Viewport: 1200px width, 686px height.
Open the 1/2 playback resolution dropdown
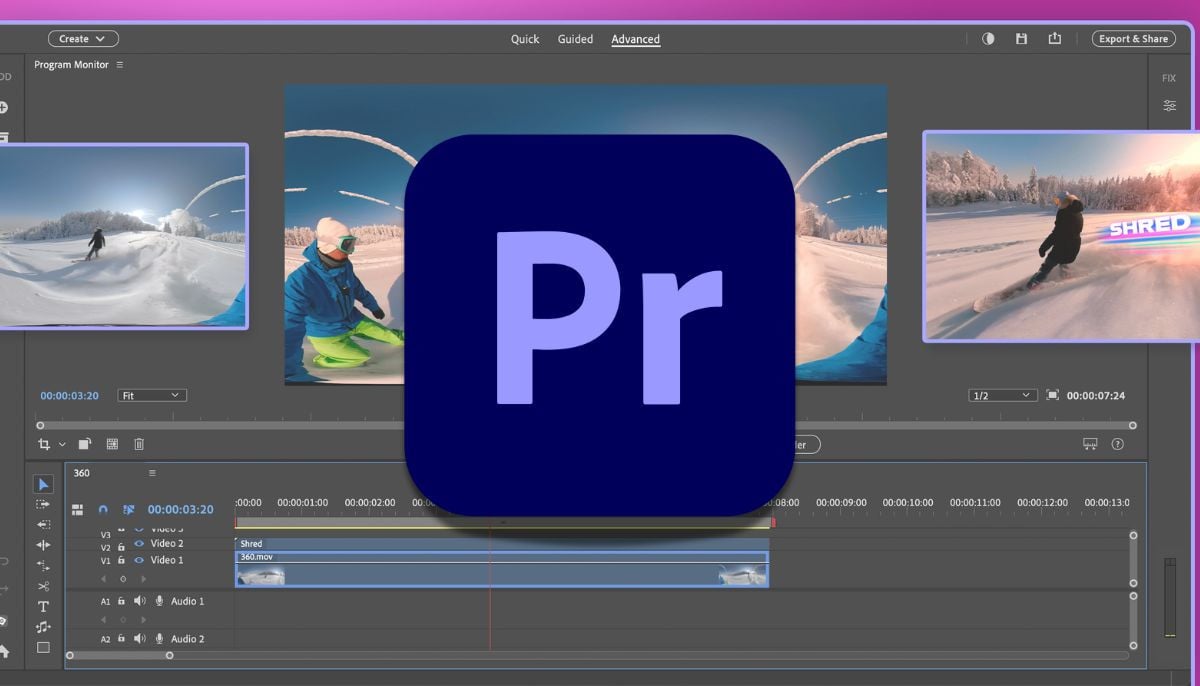tap(1003, 396)
